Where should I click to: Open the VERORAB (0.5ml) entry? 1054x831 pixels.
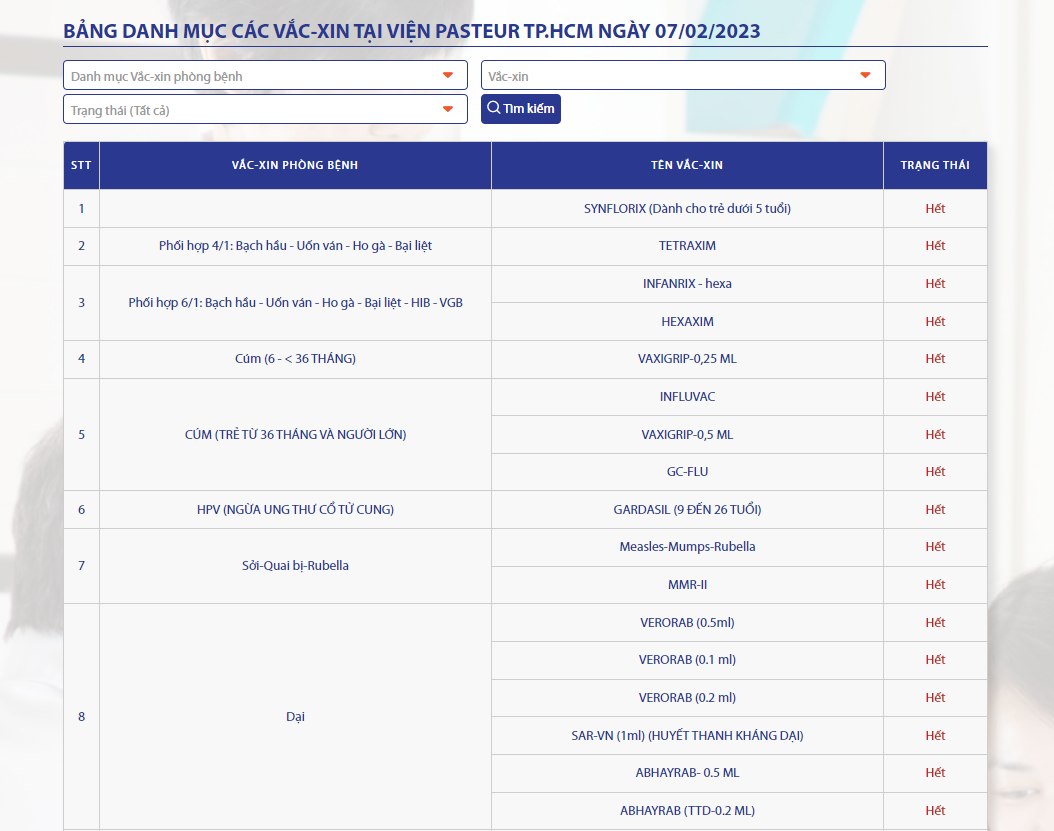pyautogui.click(x=687, y=622)
